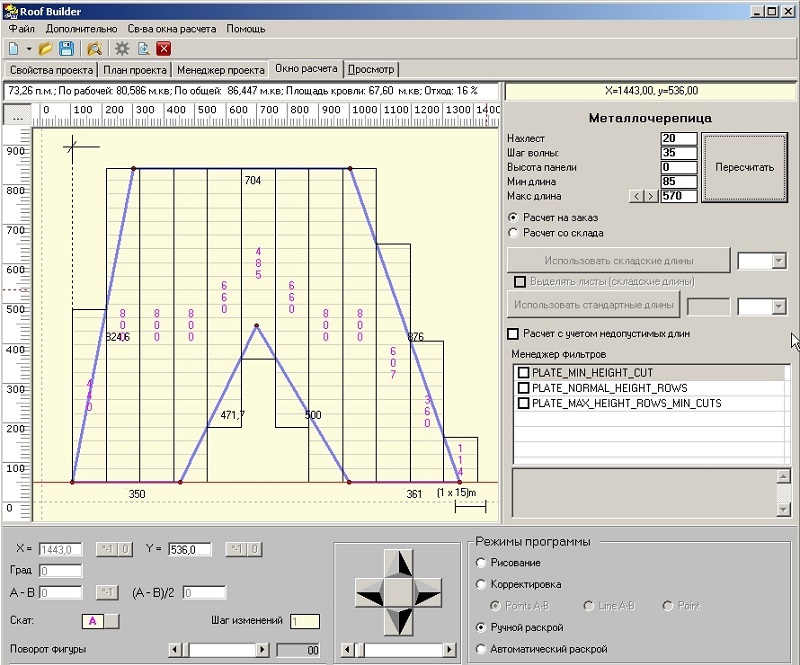800x665 pixels.
Task: Switch to the План проекта tab
Action: tap(135, 70)
